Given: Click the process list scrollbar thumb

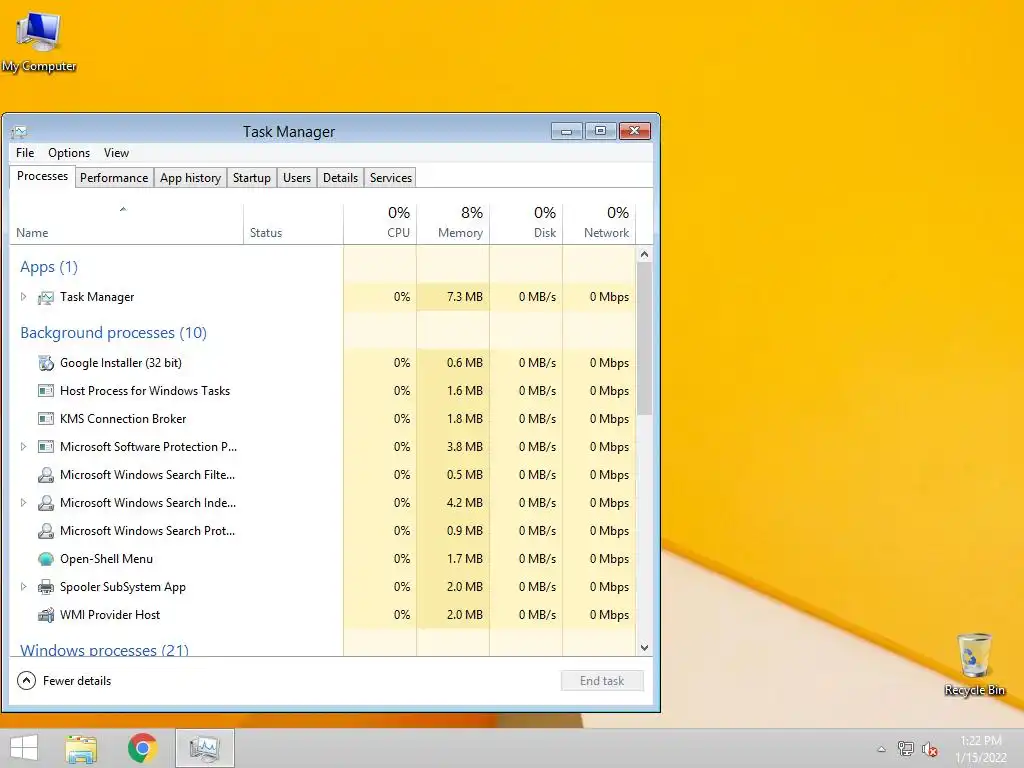Looking at the screenshot, I should pos(645,340).
